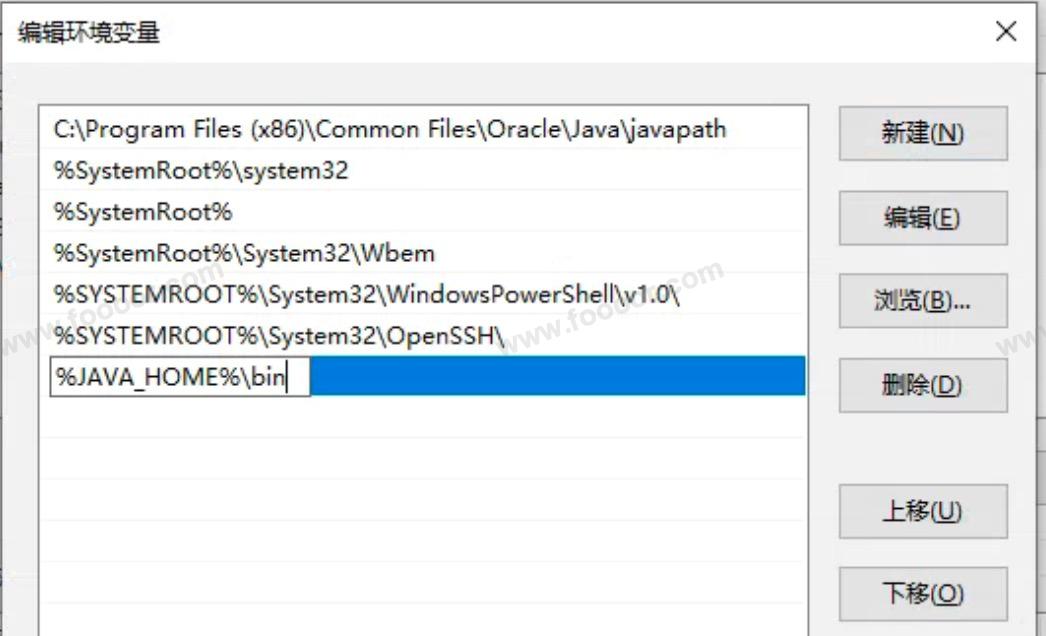Choose the plain %SystemRoot% entry

(143, 212)
